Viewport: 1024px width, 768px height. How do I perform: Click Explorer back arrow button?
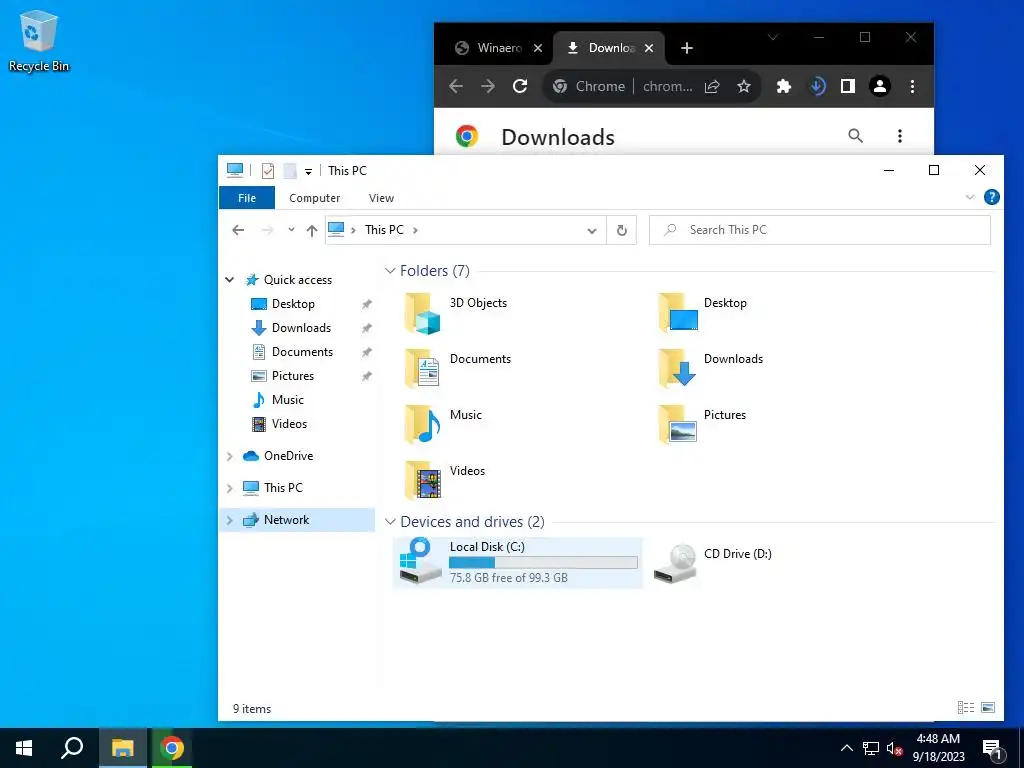tap(238, 230)
